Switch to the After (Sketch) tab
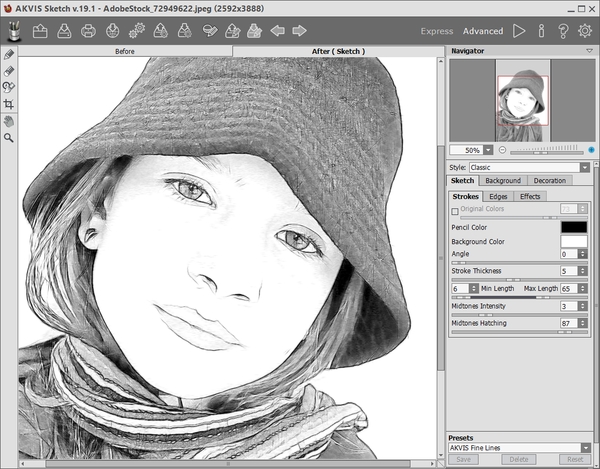The width and height of the screenshot is (600, 469). tap(338, 51)
